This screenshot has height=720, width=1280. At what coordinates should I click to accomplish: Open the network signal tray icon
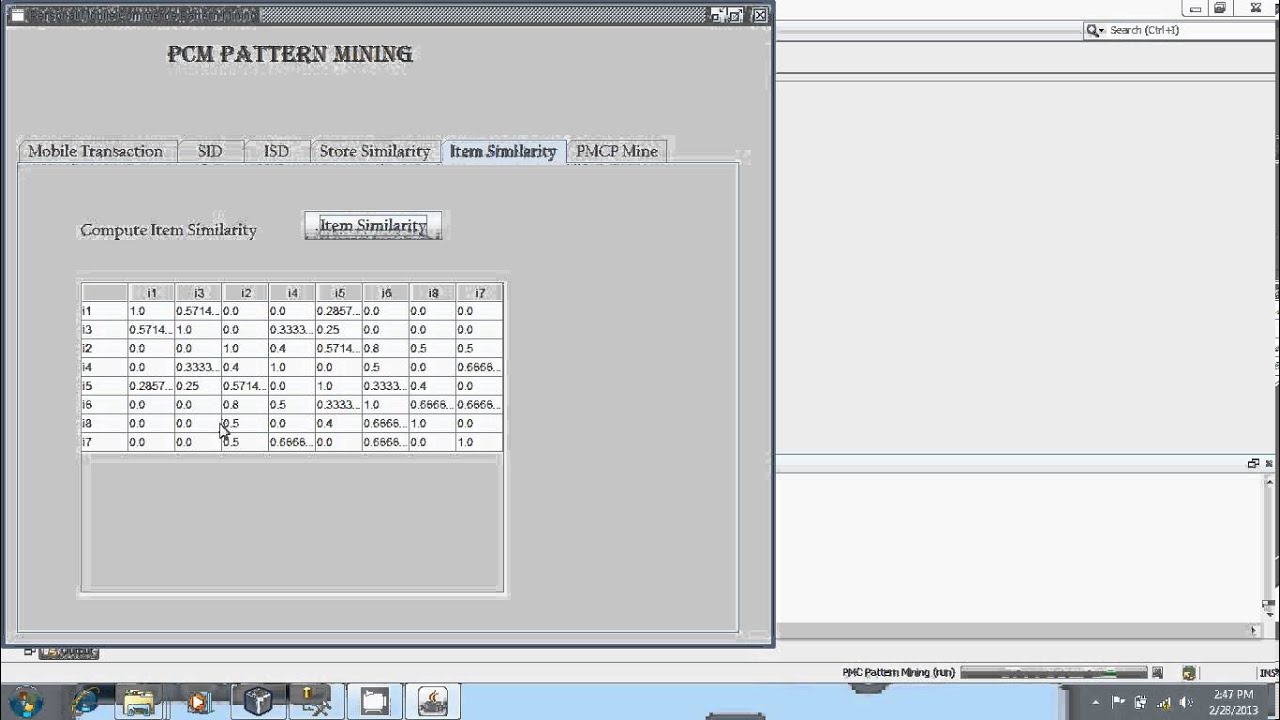(x=1163, y=702)
